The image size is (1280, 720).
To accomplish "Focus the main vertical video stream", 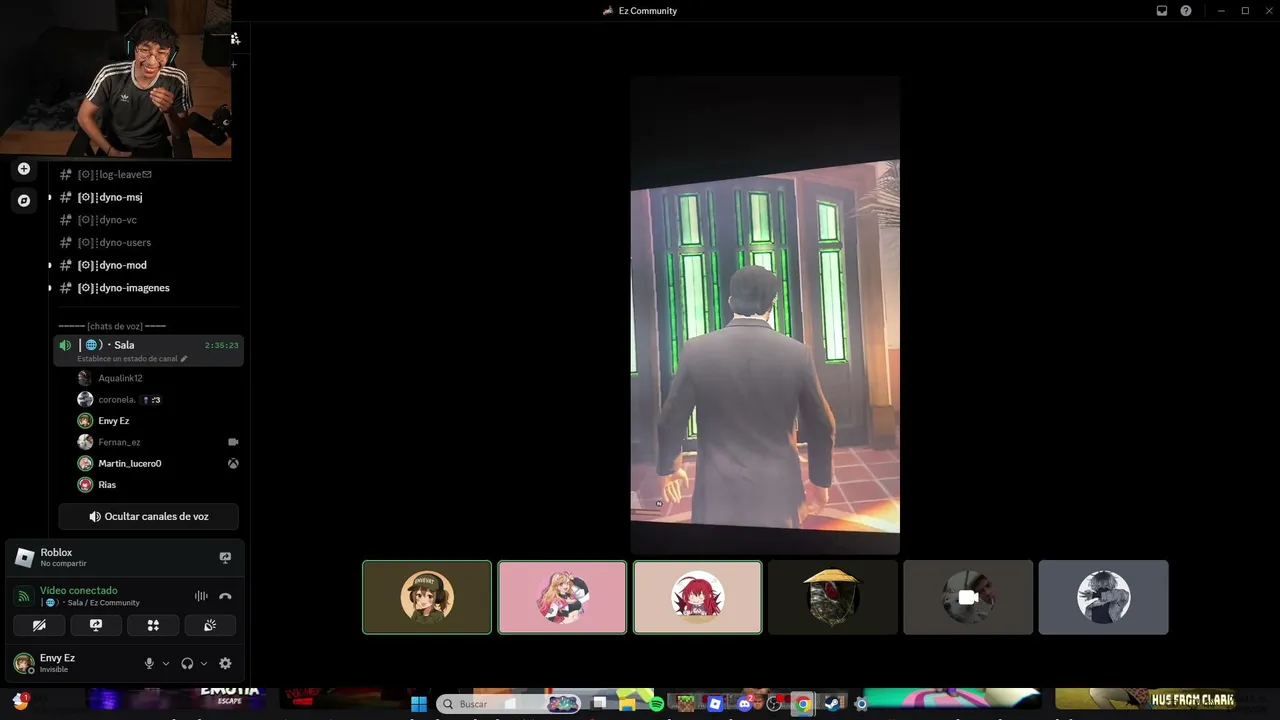I will coord(765,315).
